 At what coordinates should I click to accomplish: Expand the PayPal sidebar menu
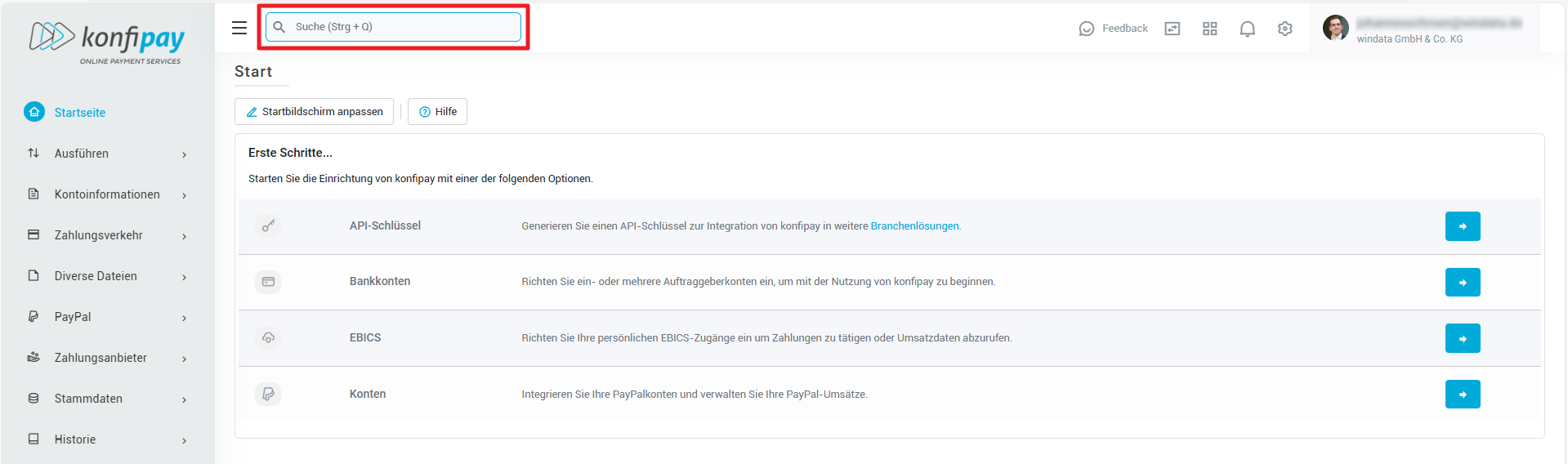(x=107, y=317)
